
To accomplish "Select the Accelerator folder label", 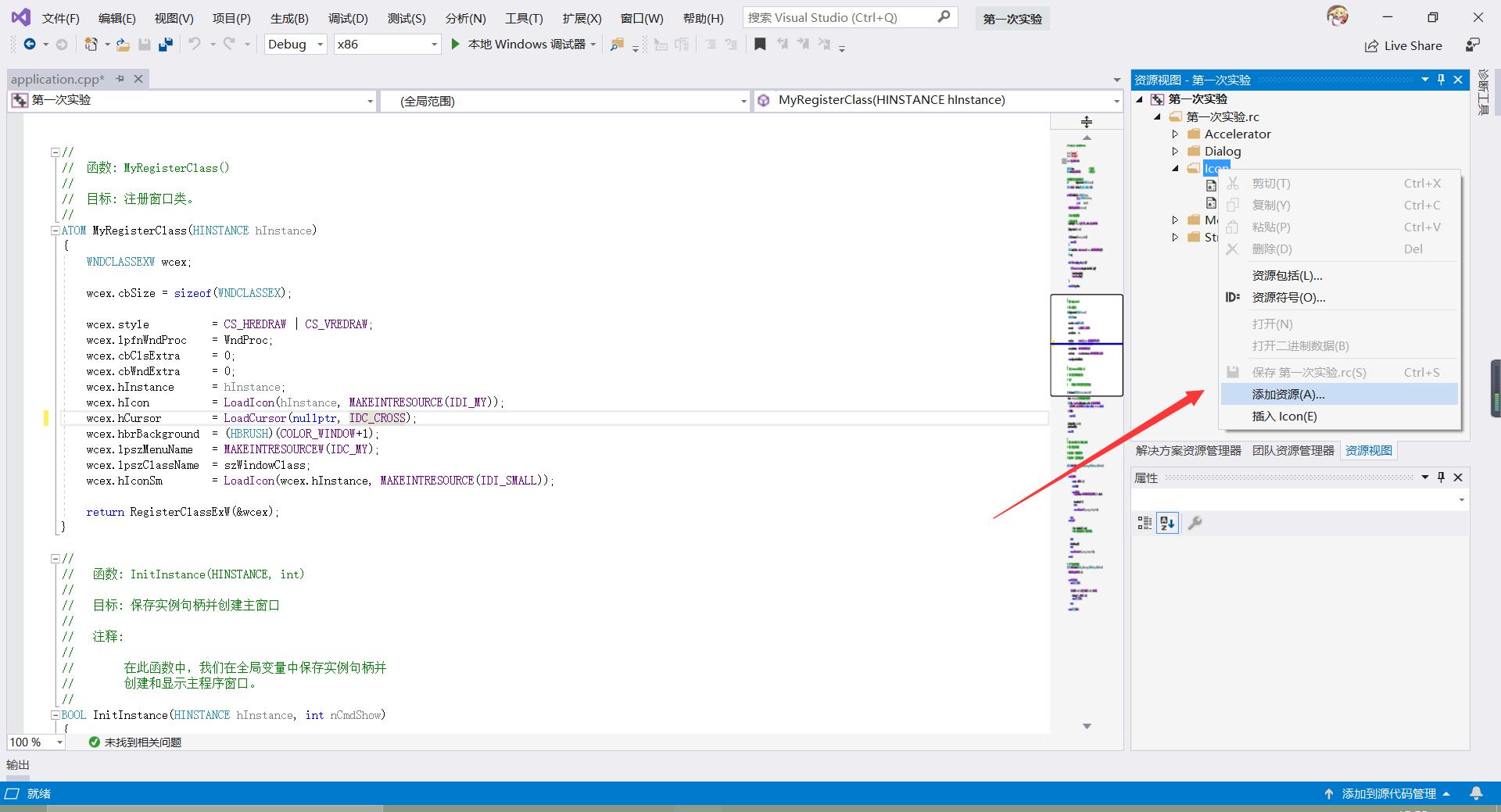I will pos(1238,134).
